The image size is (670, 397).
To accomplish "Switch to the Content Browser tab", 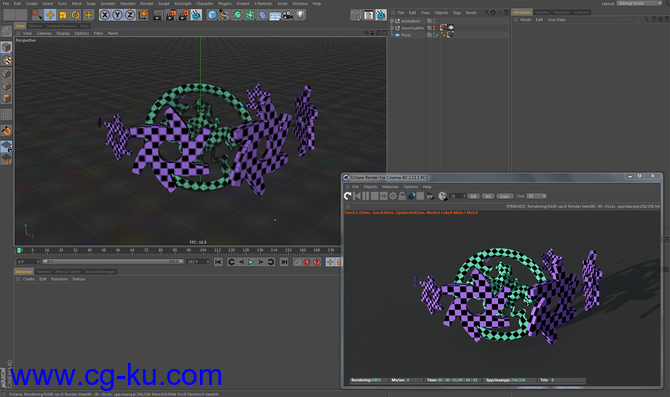I will (61, 26).
